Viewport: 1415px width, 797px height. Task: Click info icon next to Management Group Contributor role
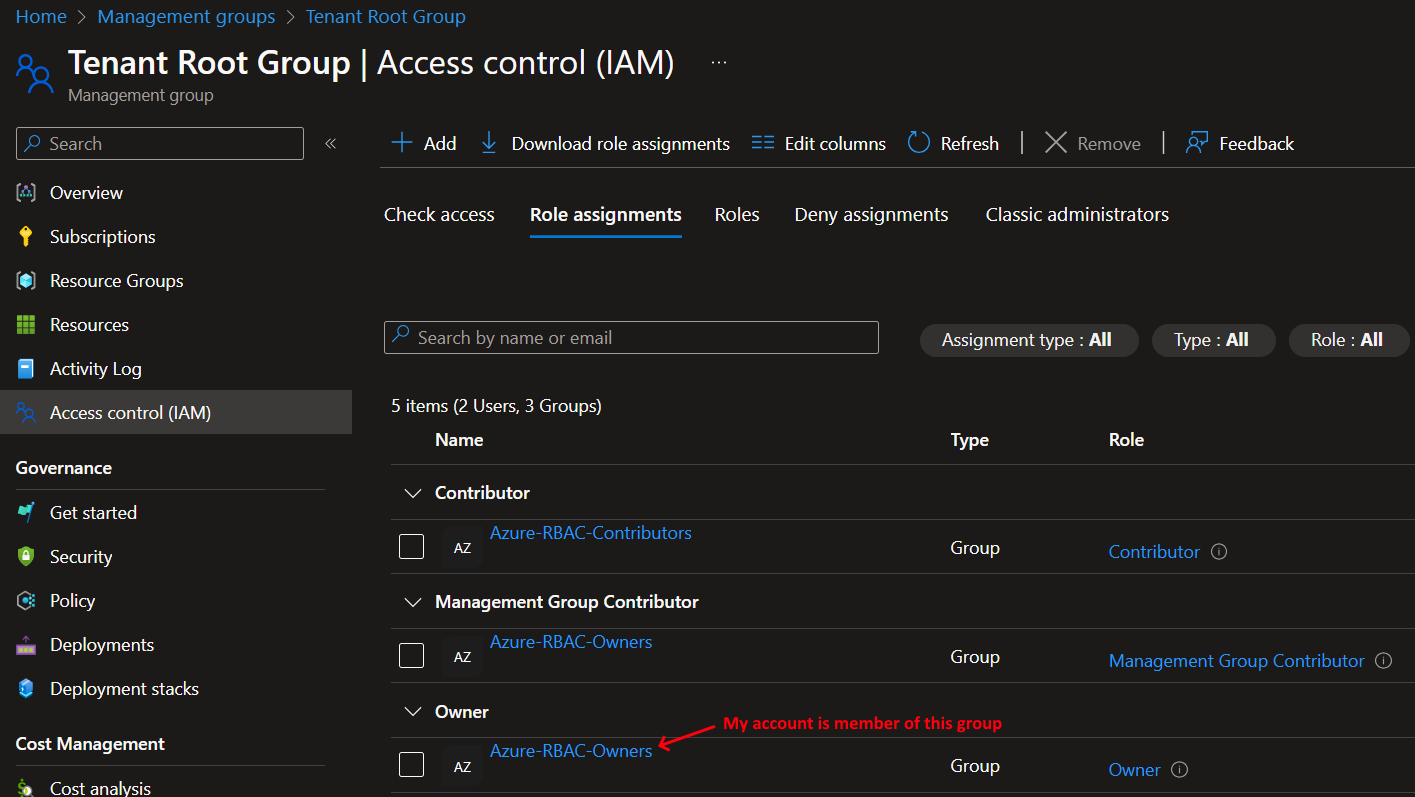point(1383,661)
